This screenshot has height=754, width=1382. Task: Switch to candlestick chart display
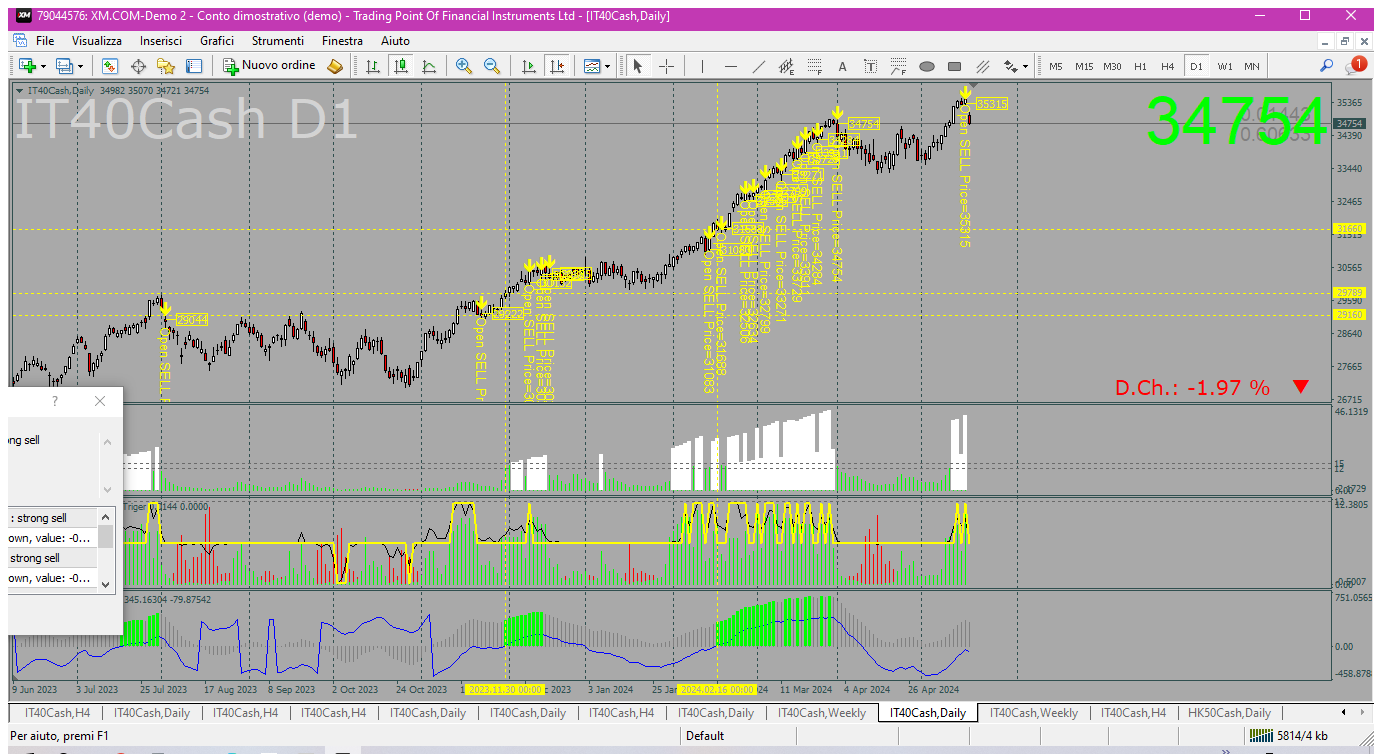click(x=401, y=66)
